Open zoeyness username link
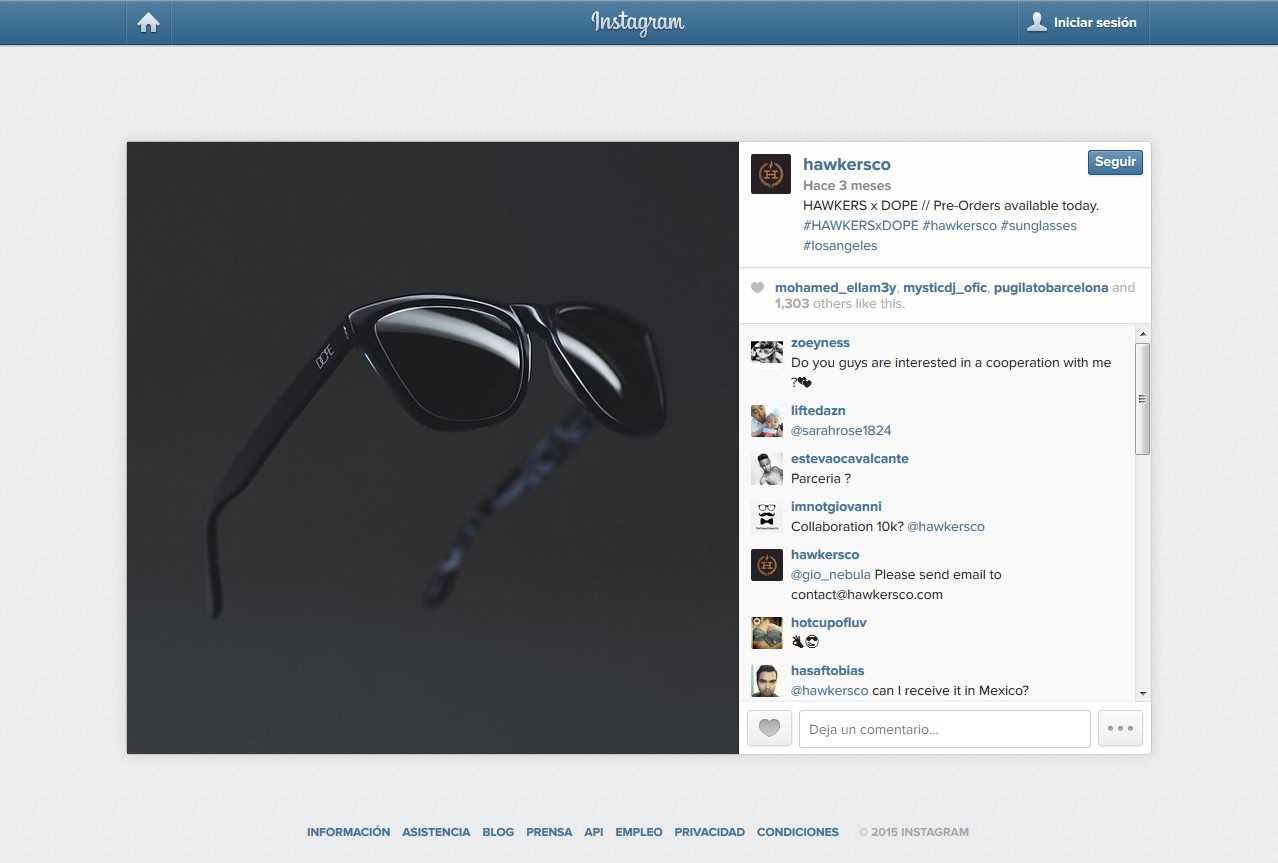 [x=820, y=343]
